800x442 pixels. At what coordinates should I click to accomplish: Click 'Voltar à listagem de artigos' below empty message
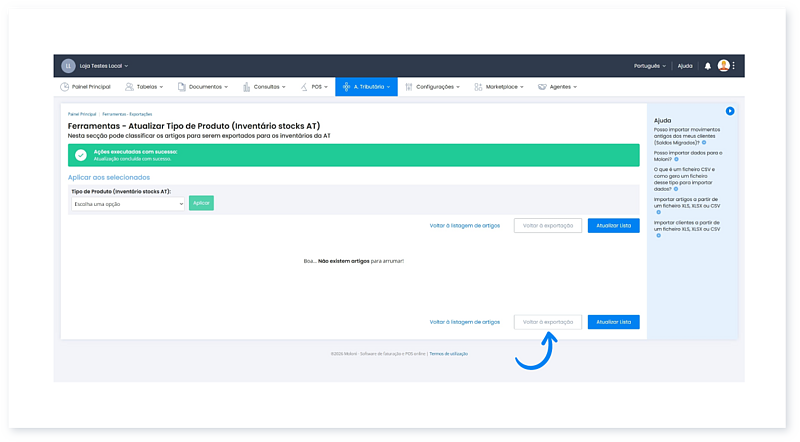click(465, 322)
